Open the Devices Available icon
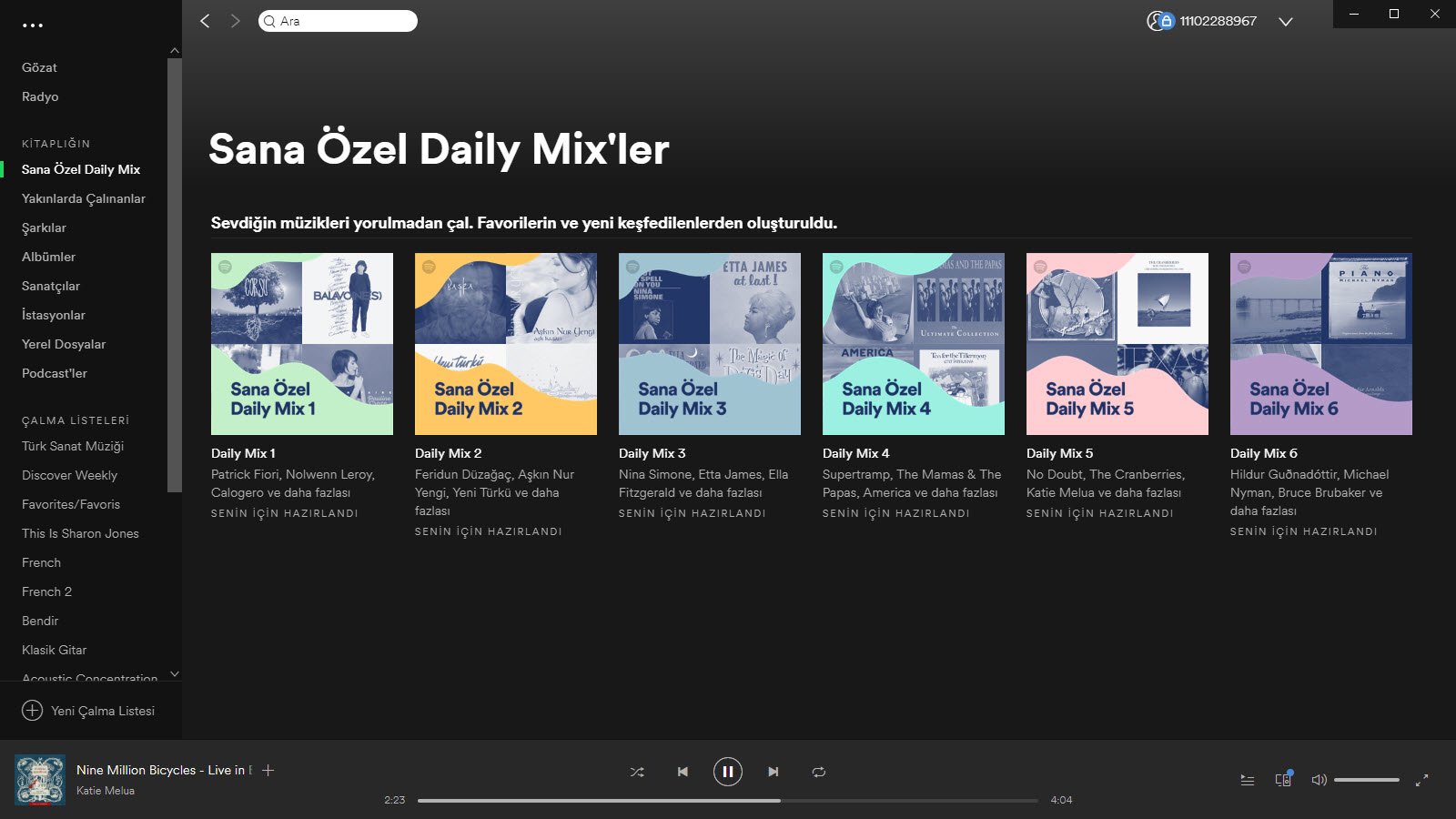The image size is (1456, 819). pos(1282,779)
